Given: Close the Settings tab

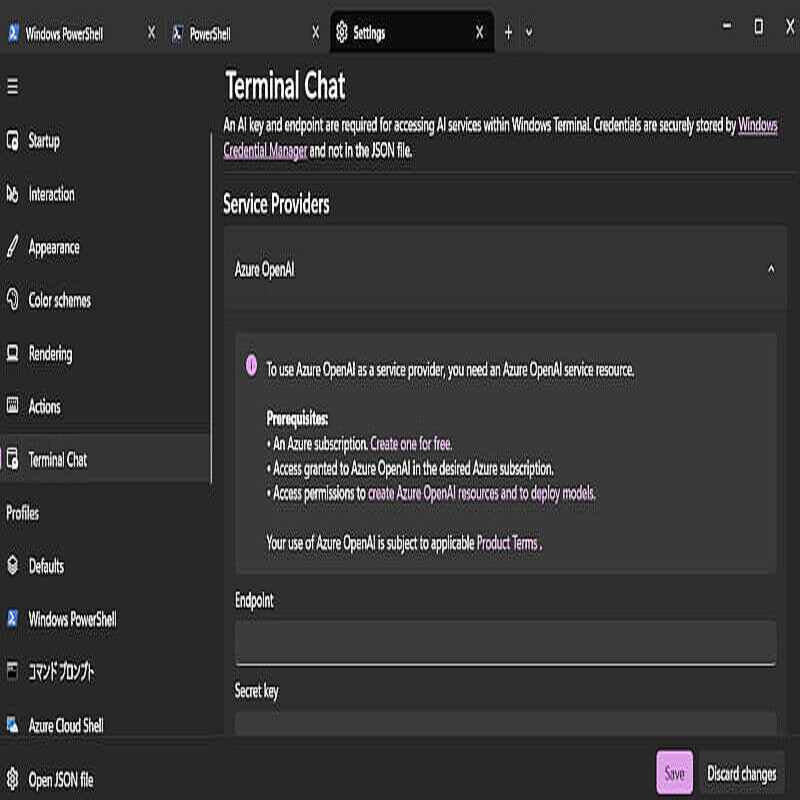Looking at the screenshot, I should click(479, 33).
